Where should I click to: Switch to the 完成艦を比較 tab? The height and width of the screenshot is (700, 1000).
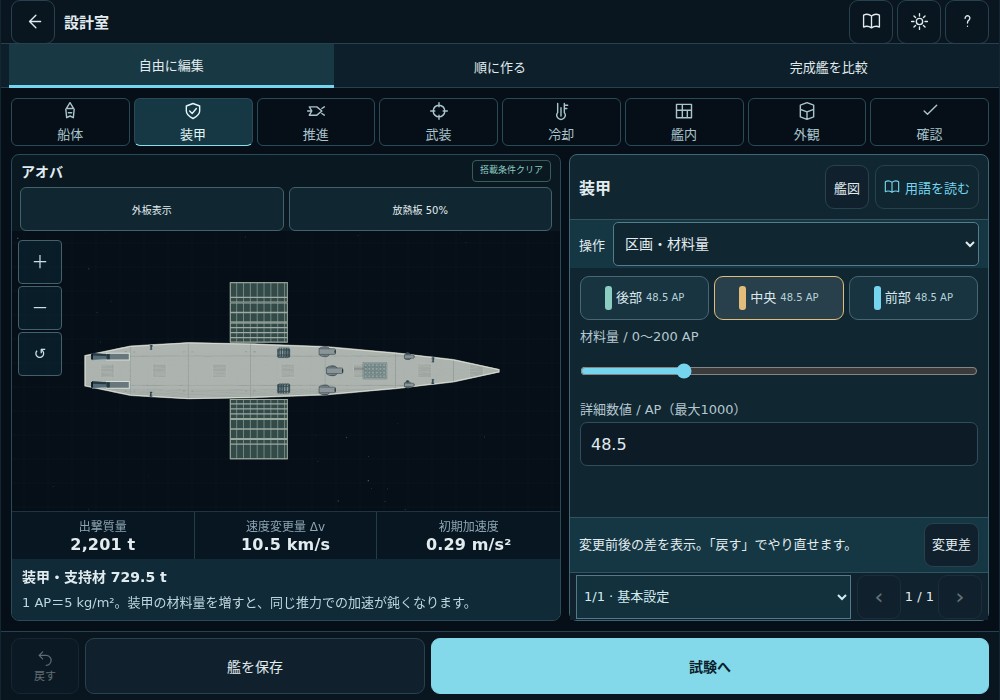pos(828,67)
